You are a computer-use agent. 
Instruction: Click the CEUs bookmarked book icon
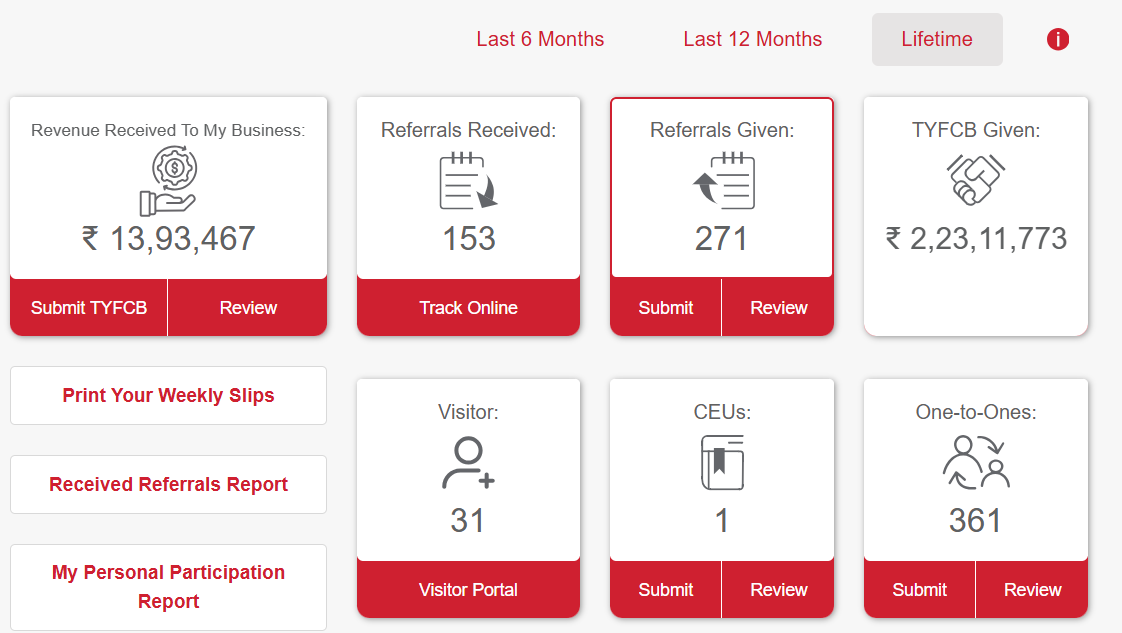[x=721, y=462]
